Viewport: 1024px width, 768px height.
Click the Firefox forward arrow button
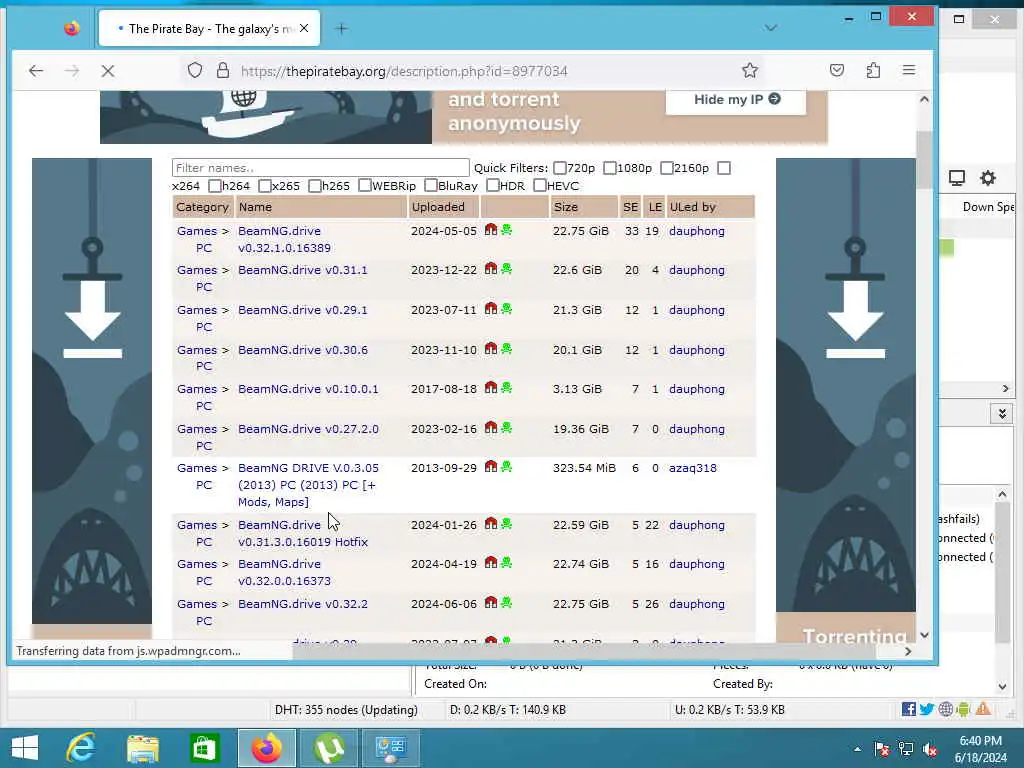(x=72, y=71)
